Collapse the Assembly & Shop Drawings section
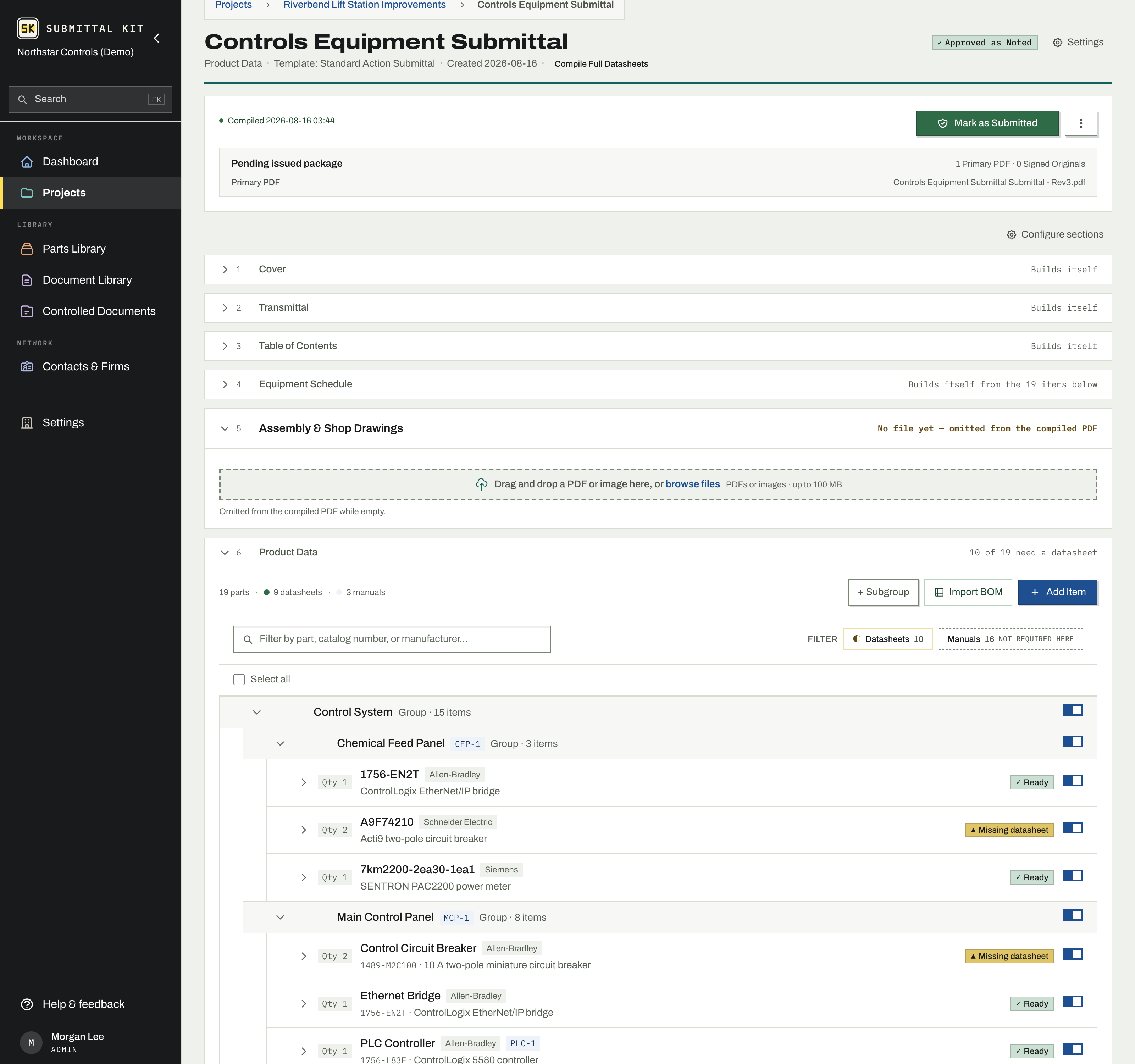Image resolution: width=1135 pixels, height=1064 pixels. pos(225,429)
